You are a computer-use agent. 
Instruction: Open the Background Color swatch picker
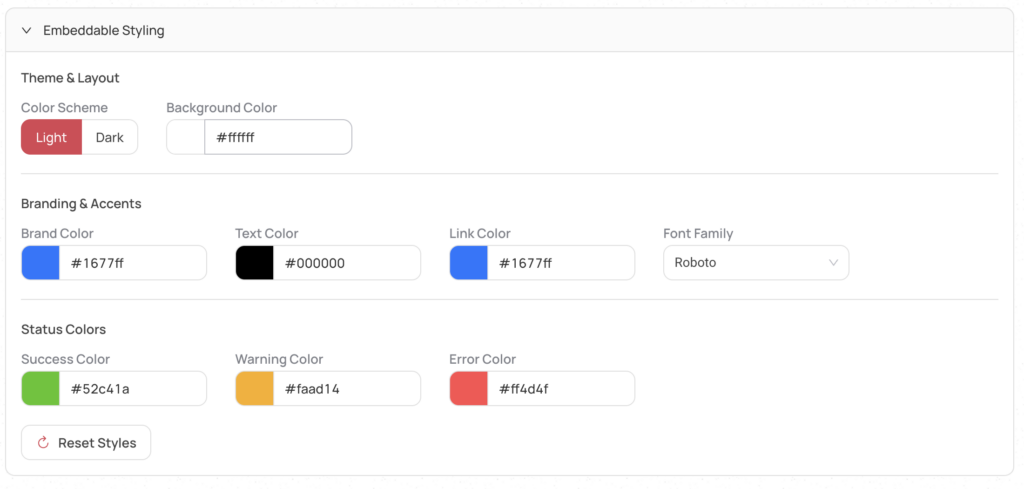click(x=185, y=137)
